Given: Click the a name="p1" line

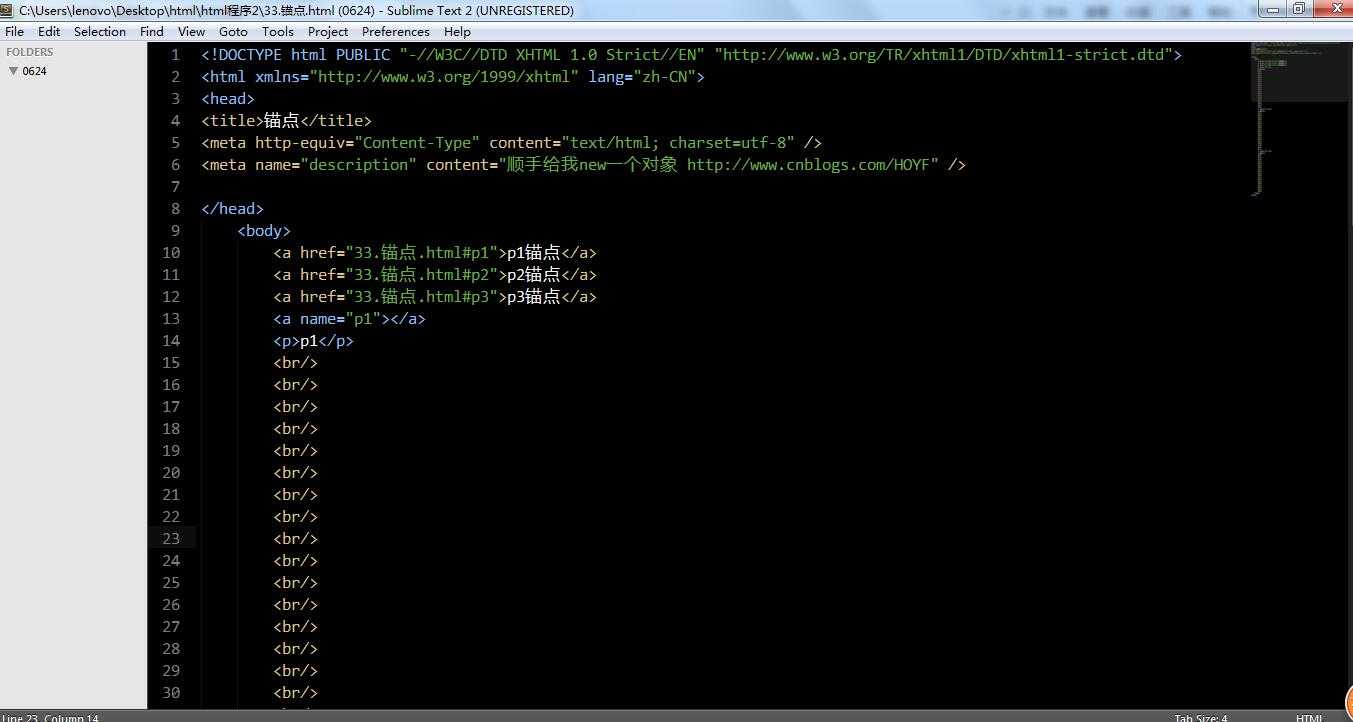Looking at the screenshot, I should pyautogui.click(x=349, y=319).
